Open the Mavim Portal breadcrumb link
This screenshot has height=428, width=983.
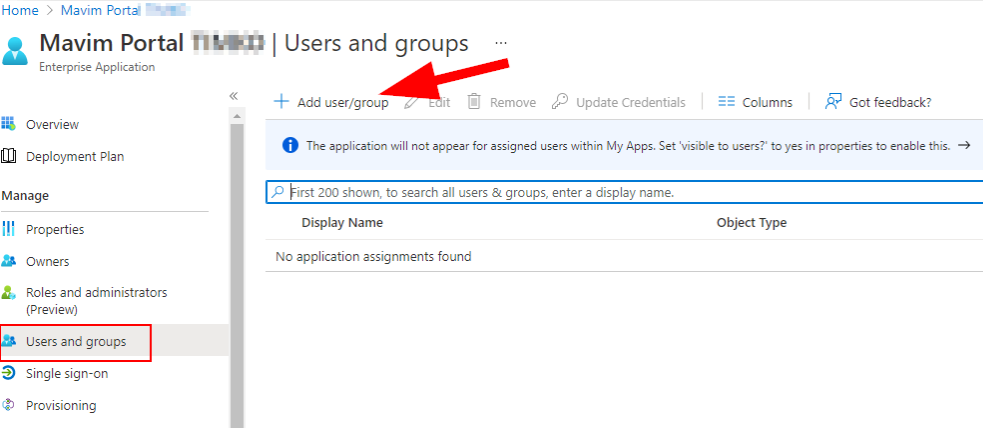tap(100, 10)
